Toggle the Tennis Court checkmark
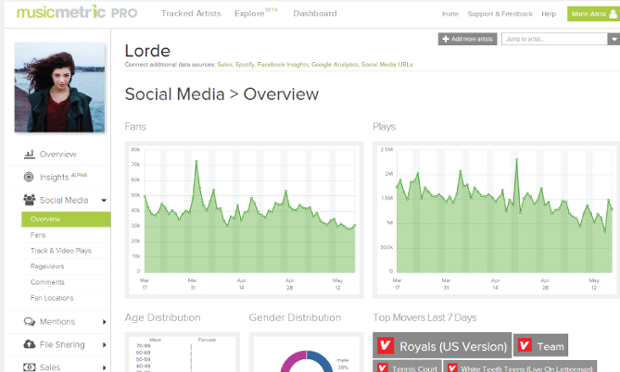Screen dimensions: 620x372 (x=382, y=368)
